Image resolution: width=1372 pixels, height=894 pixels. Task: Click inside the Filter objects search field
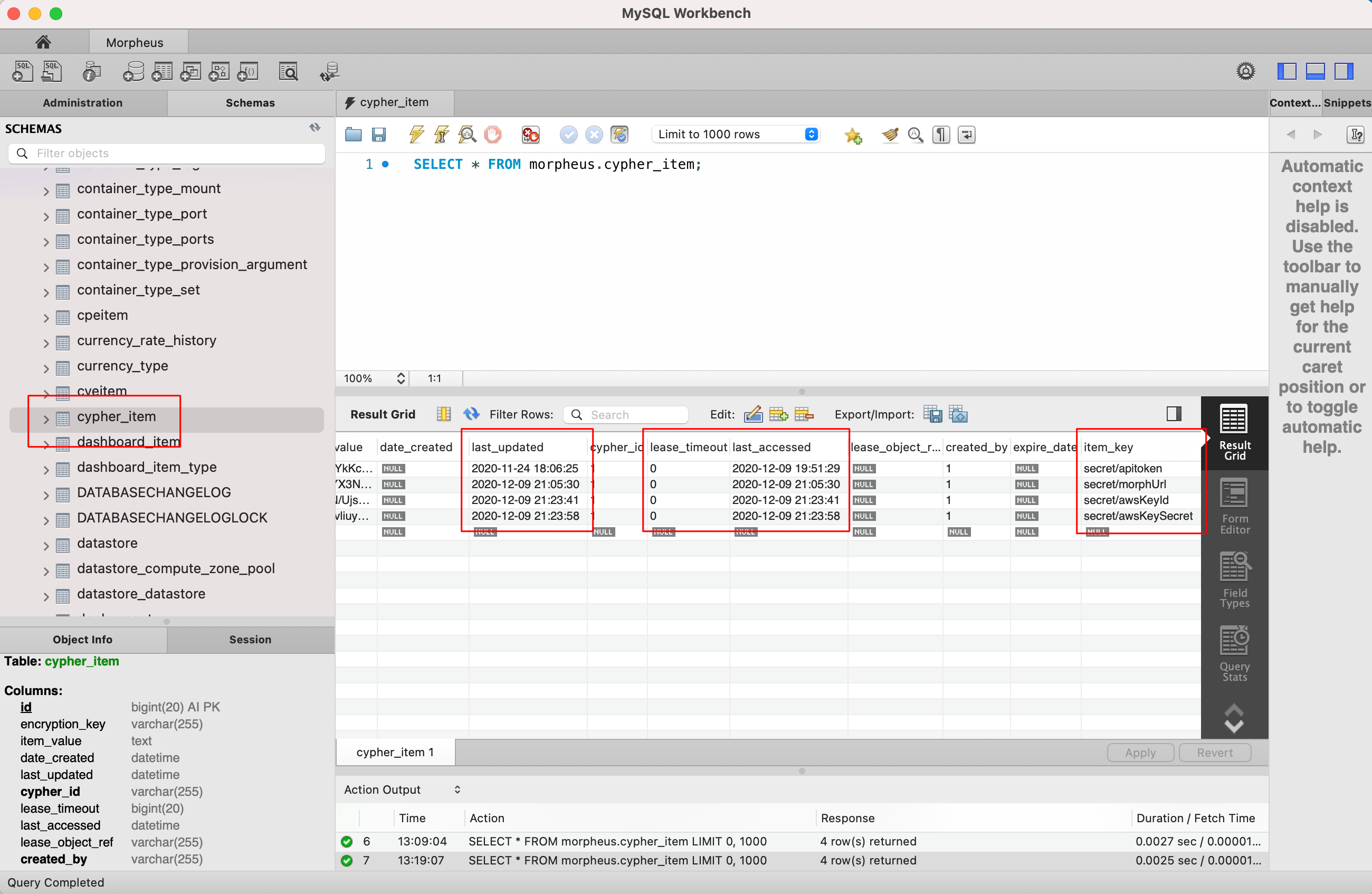167,153
